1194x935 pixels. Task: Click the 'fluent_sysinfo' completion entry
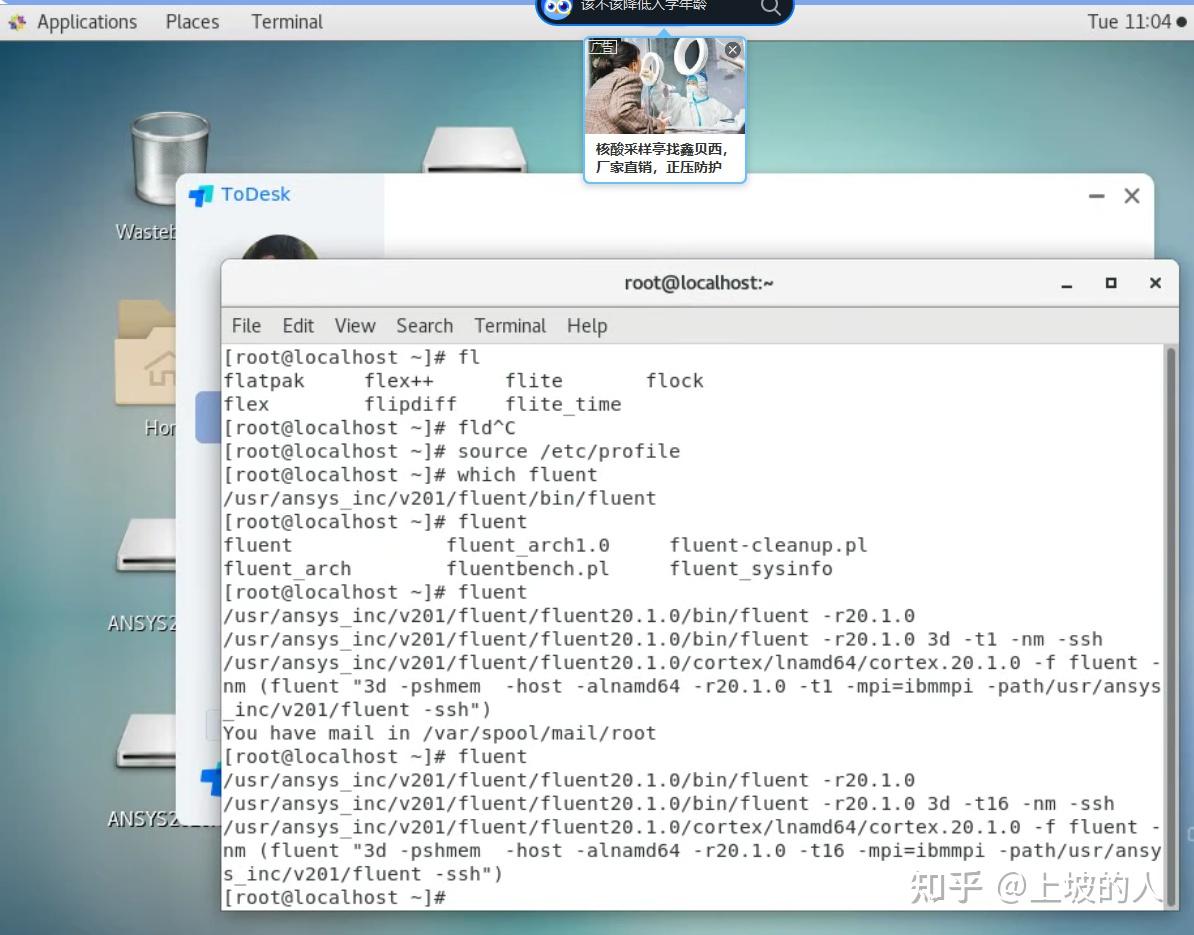[x=751, y=569]
